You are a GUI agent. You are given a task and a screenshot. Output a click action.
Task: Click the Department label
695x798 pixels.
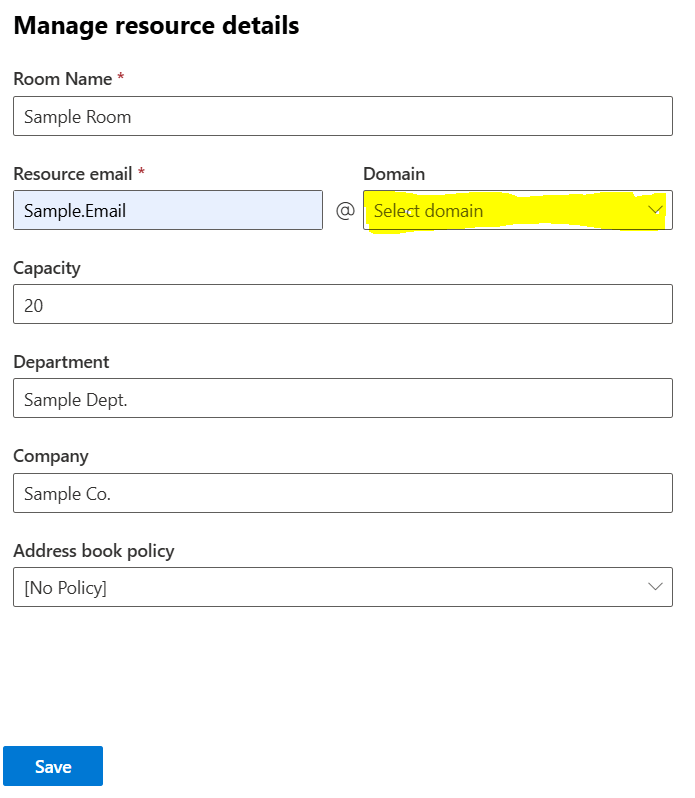(61, 362)
